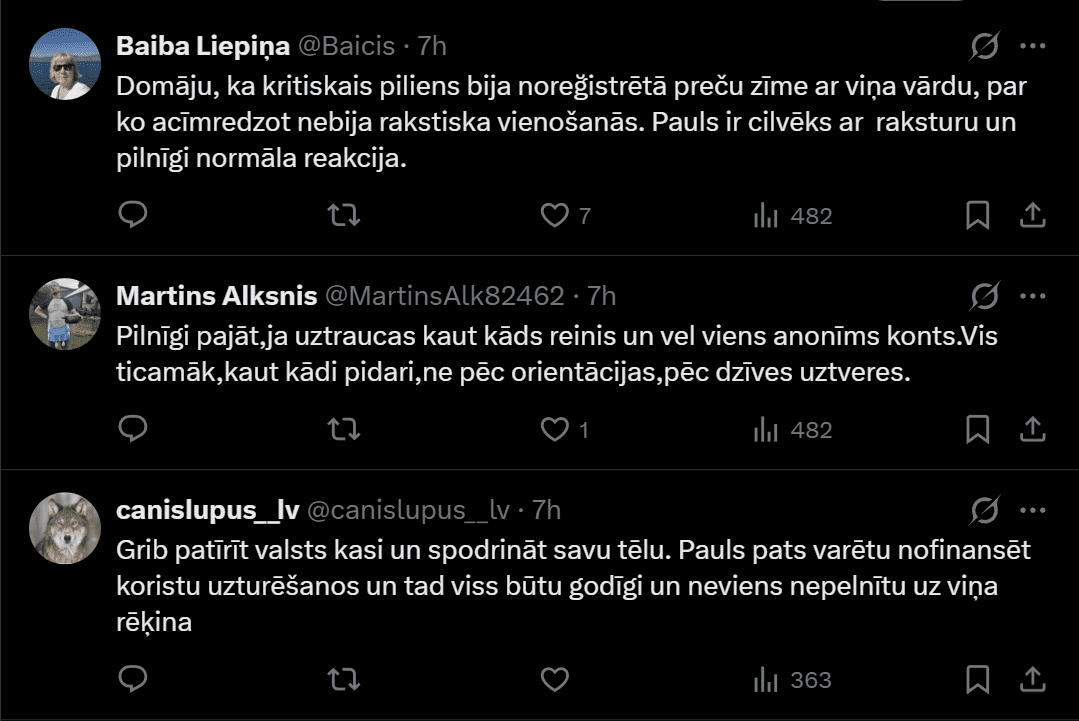Open the @MartinsAlk82462 handle link
1079x721 pixels.
[445, 296]
